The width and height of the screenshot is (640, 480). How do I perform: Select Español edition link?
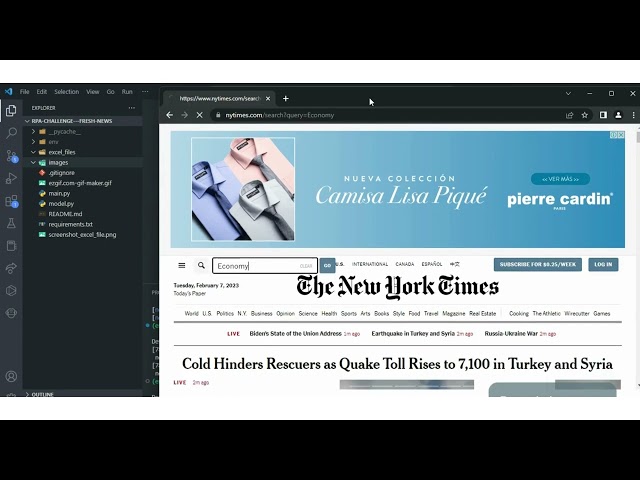[432, 264]
